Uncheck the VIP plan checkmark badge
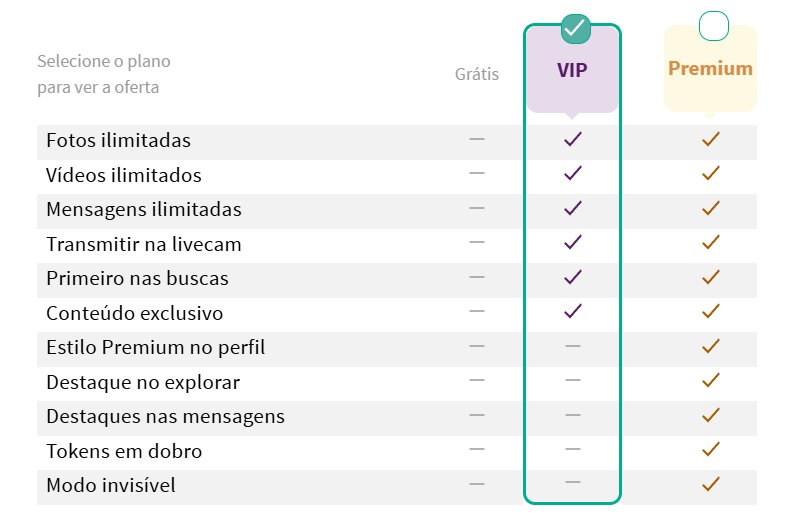Screen dimensions: 797x525 click(575, 28)
